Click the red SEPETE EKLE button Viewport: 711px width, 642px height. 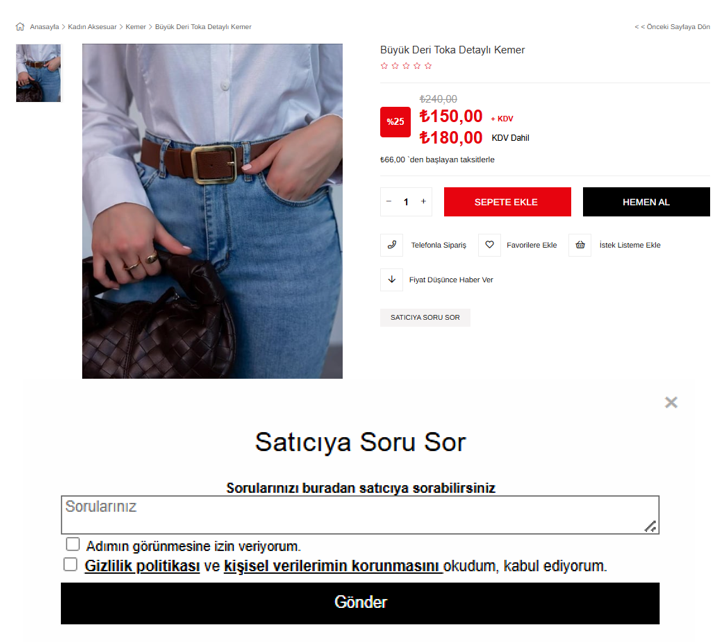tap(507, 202)
